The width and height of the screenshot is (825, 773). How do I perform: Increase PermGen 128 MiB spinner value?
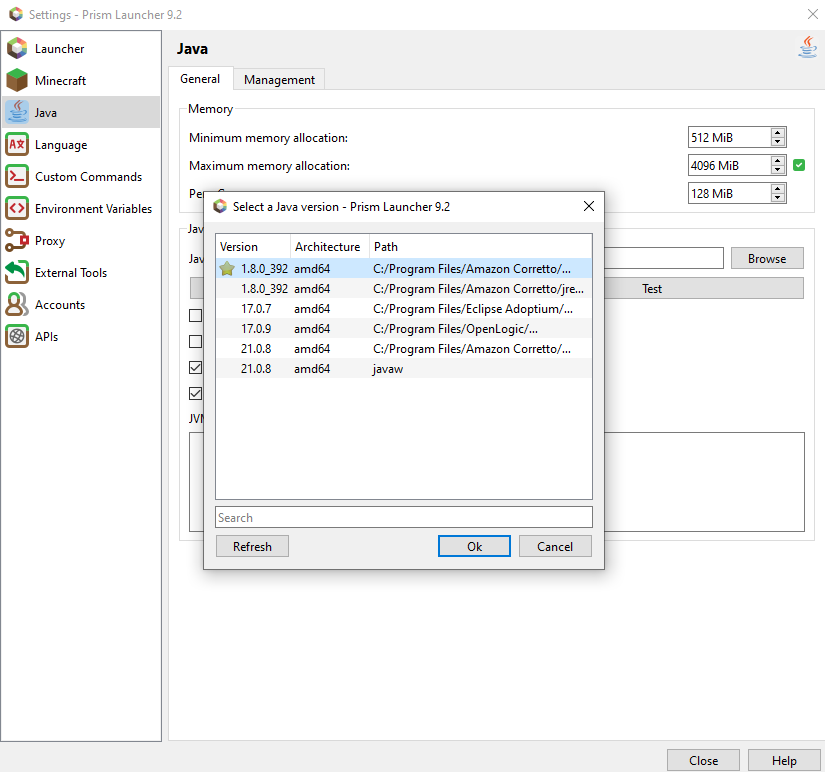(778, 189)
